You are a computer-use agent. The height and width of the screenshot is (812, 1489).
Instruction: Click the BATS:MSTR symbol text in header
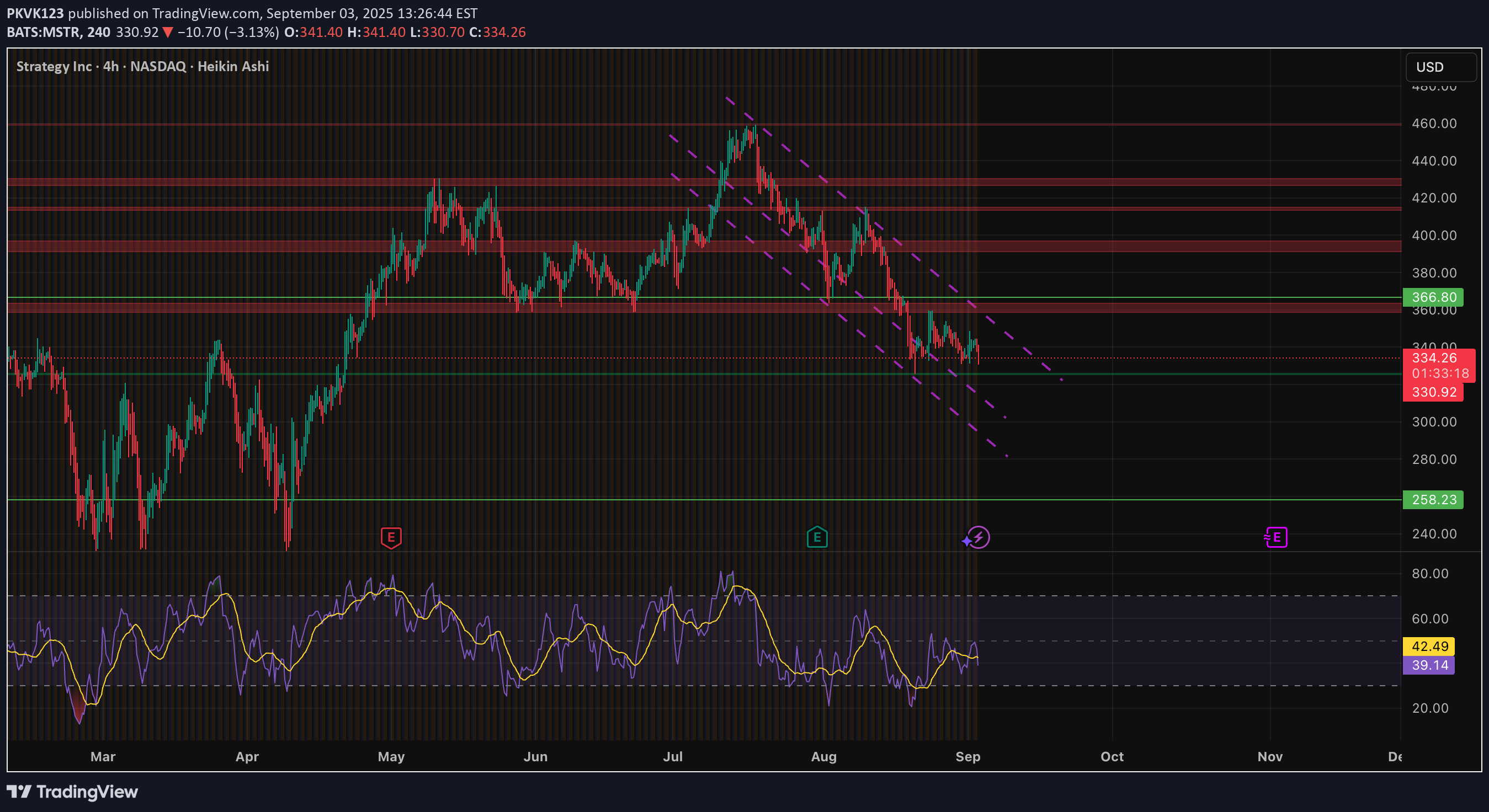point(44,33)
